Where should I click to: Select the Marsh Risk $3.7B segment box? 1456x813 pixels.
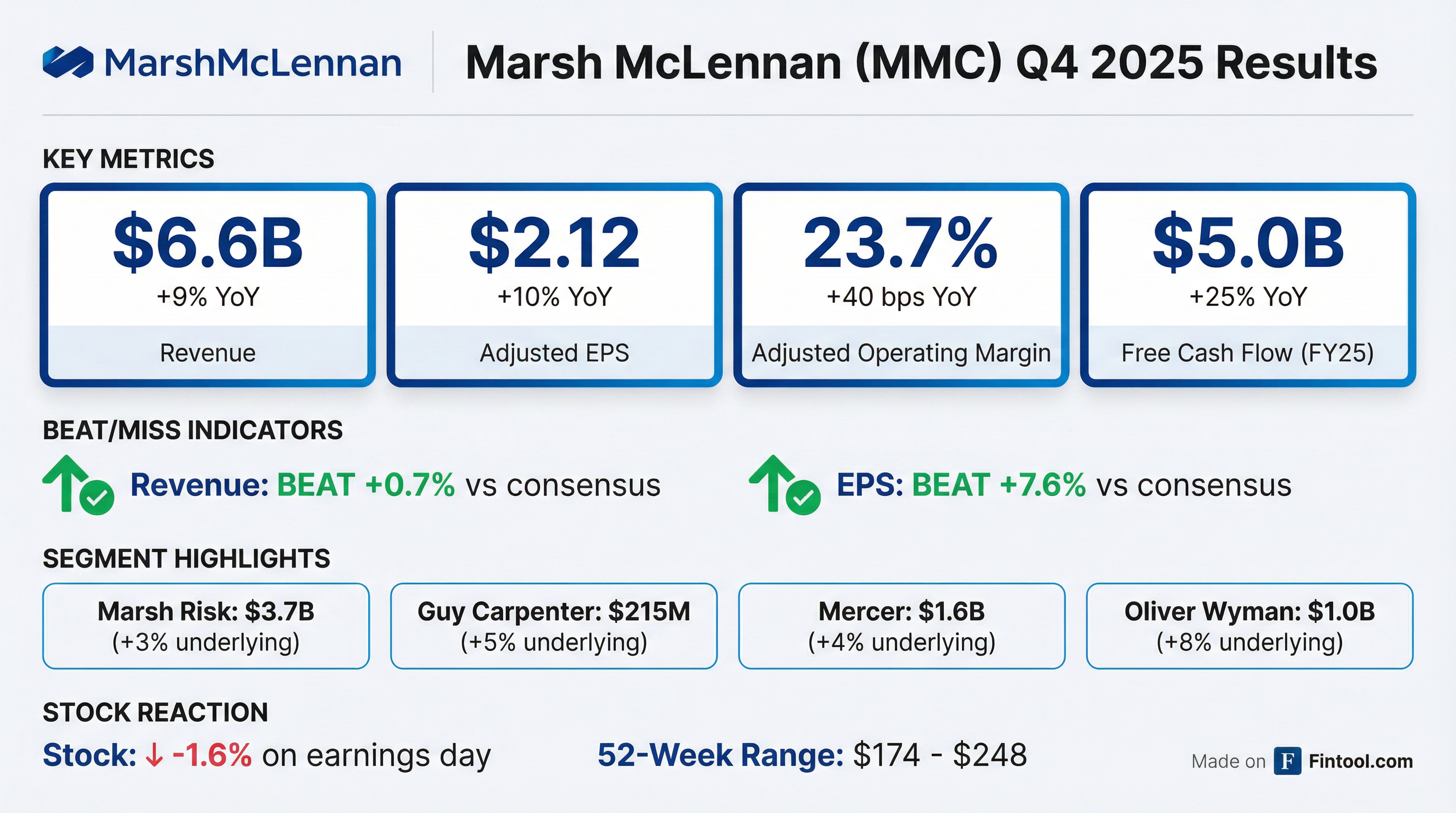coord(206,626)
